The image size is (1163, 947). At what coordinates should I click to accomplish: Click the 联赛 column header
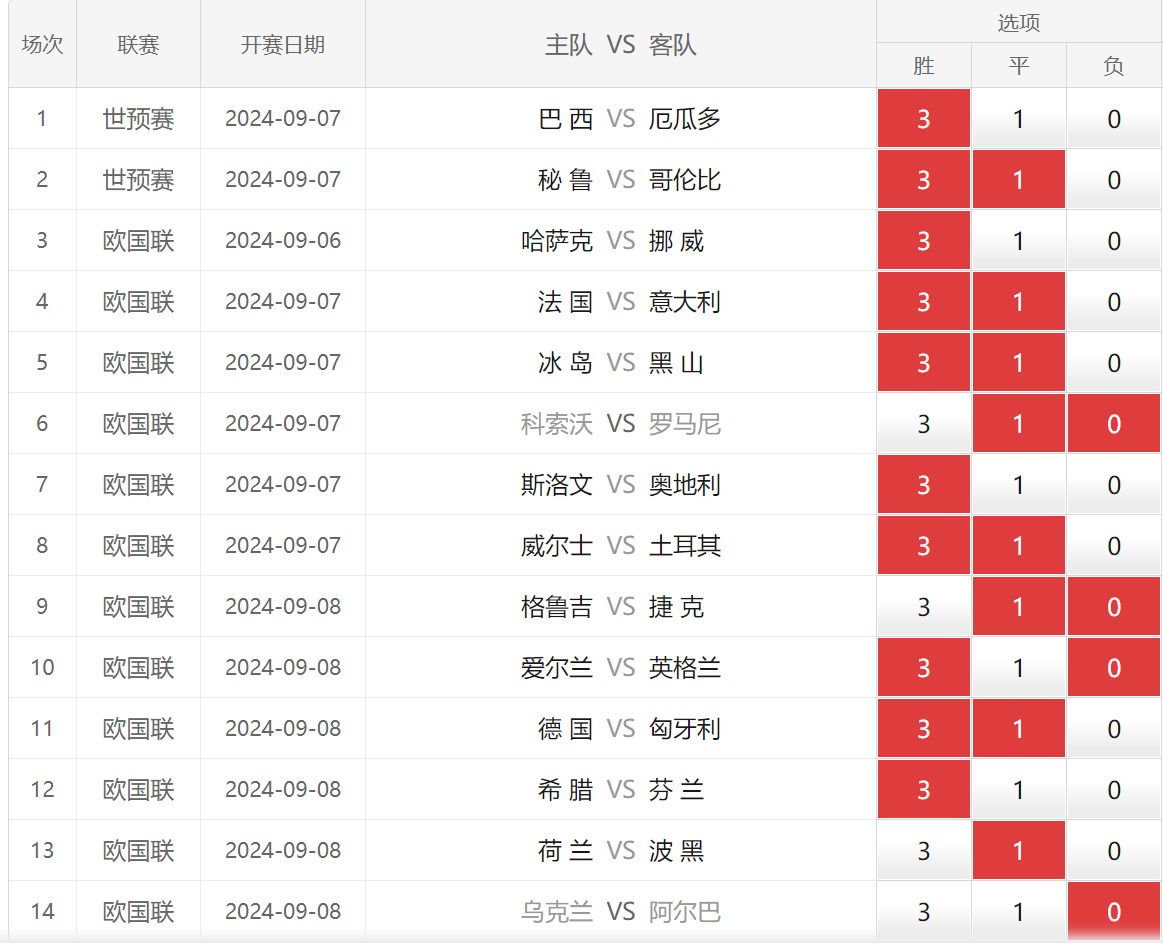139,44
